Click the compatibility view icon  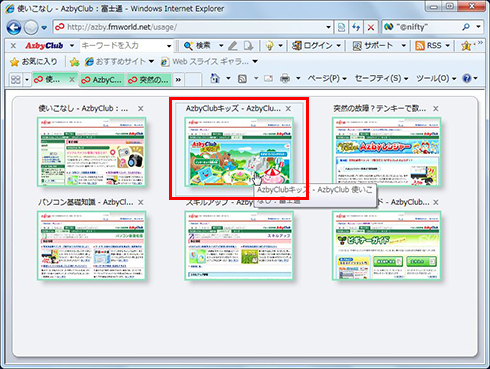point(341,27)
